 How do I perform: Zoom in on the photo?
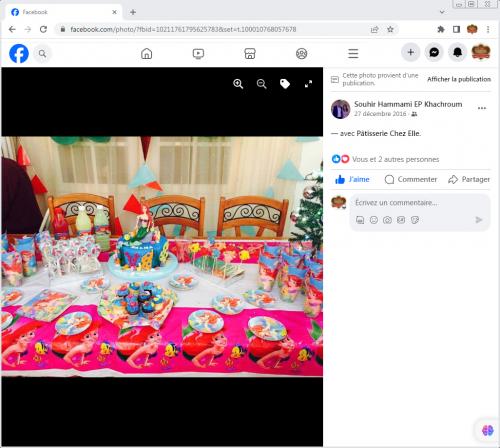pos(238,84)
